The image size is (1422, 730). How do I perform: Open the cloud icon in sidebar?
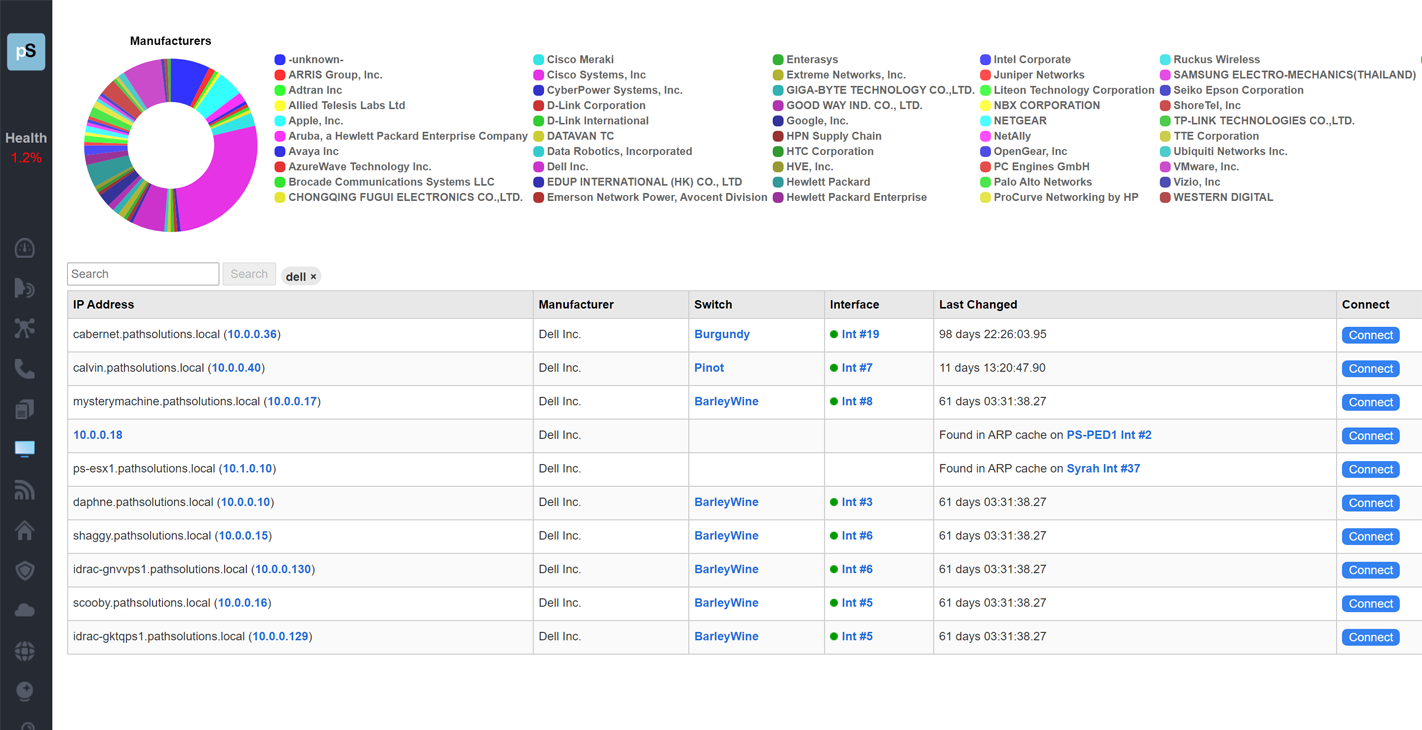pos(25,610)
